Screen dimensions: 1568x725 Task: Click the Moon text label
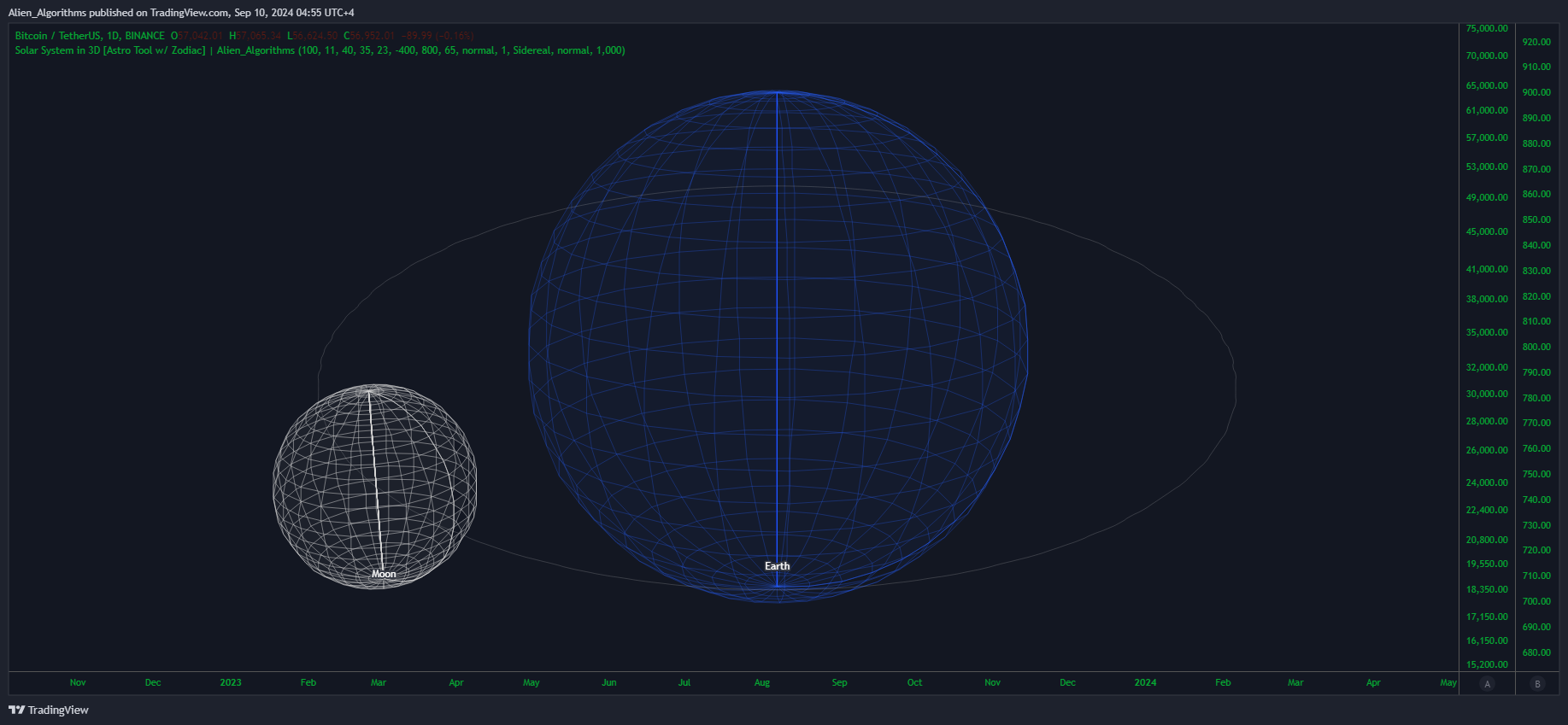(384, 574)
